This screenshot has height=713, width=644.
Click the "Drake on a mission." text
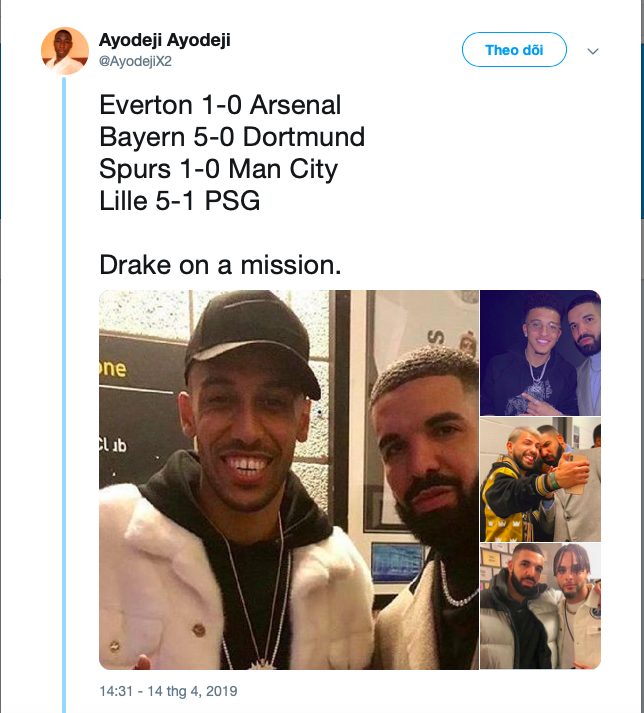220,265
